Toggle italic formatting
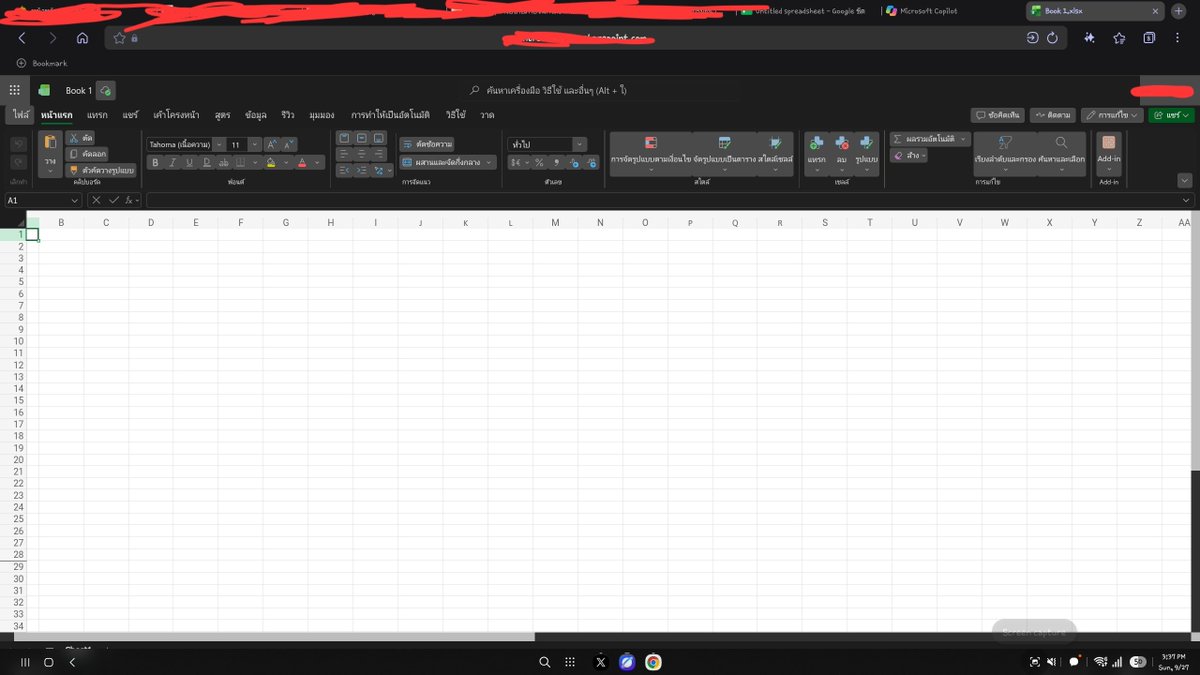Screen dimensions: 1200x675 (172, 162)
